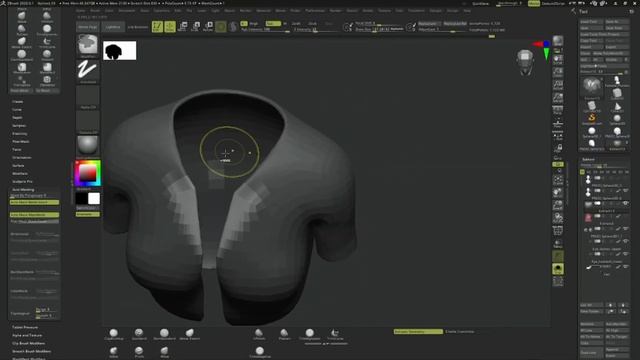640x360 pixels.
Task: Select the white main color swatch
Action: 94,199
